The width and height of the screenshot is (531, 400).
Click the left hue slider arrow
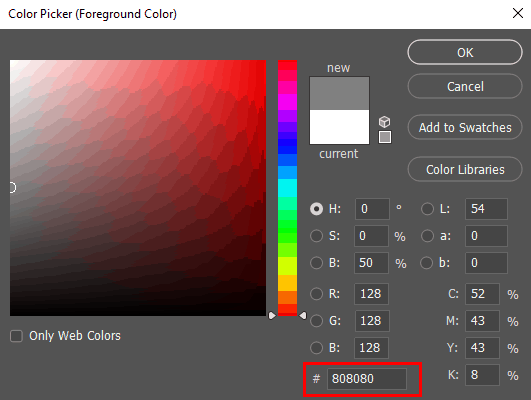point(272,316)
